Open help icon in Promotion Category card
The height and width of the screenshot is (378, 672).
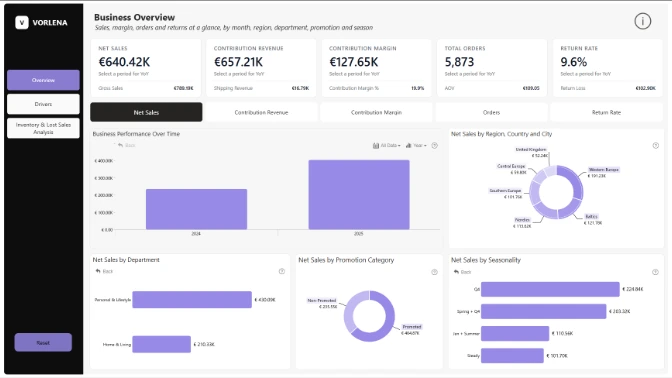(434, 272)
